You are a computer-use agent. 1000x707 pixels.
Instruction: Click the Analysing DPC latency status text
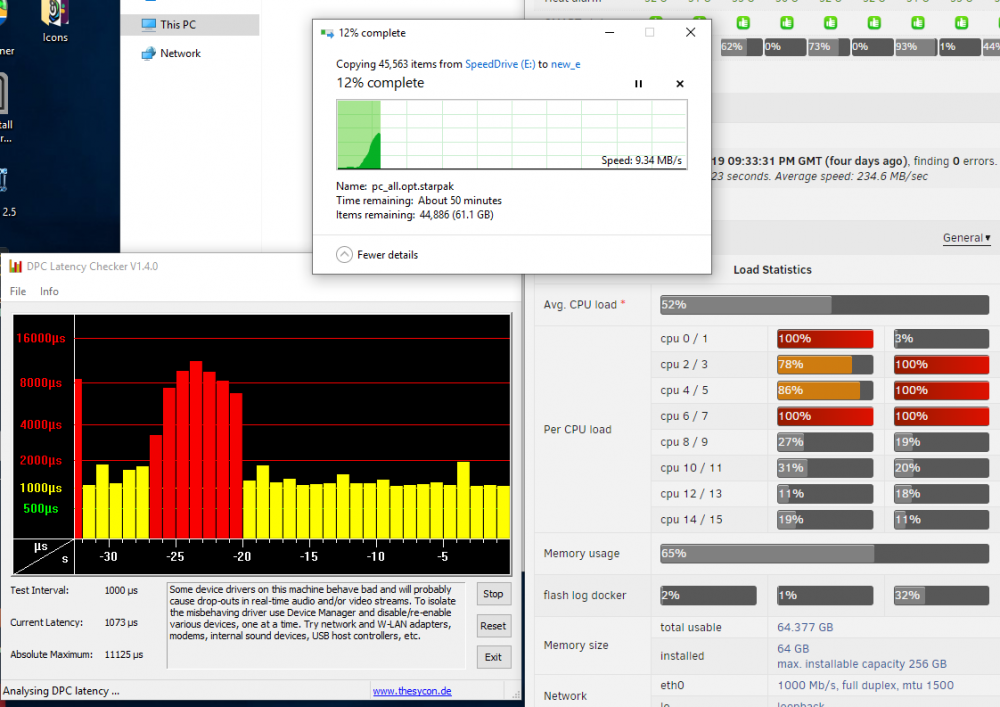(x=61, y=691)
